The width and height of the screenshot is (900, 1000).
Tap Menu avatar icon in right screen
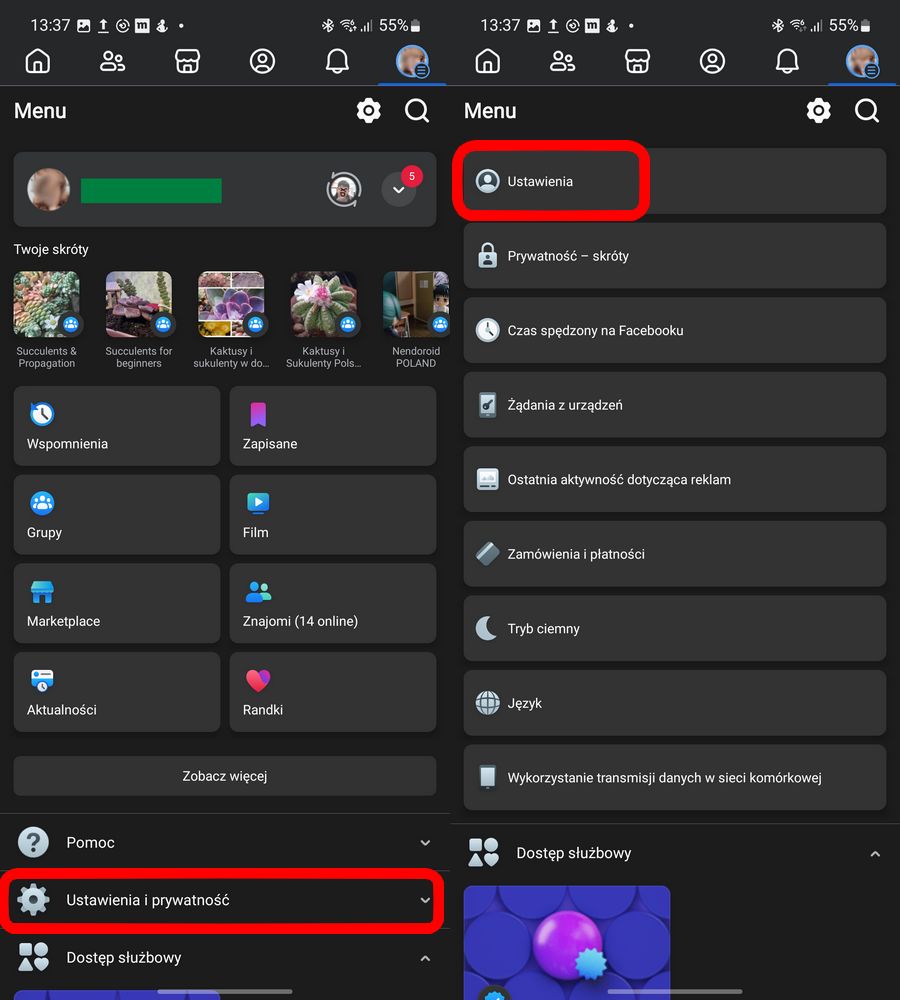[x=862, y=61]
